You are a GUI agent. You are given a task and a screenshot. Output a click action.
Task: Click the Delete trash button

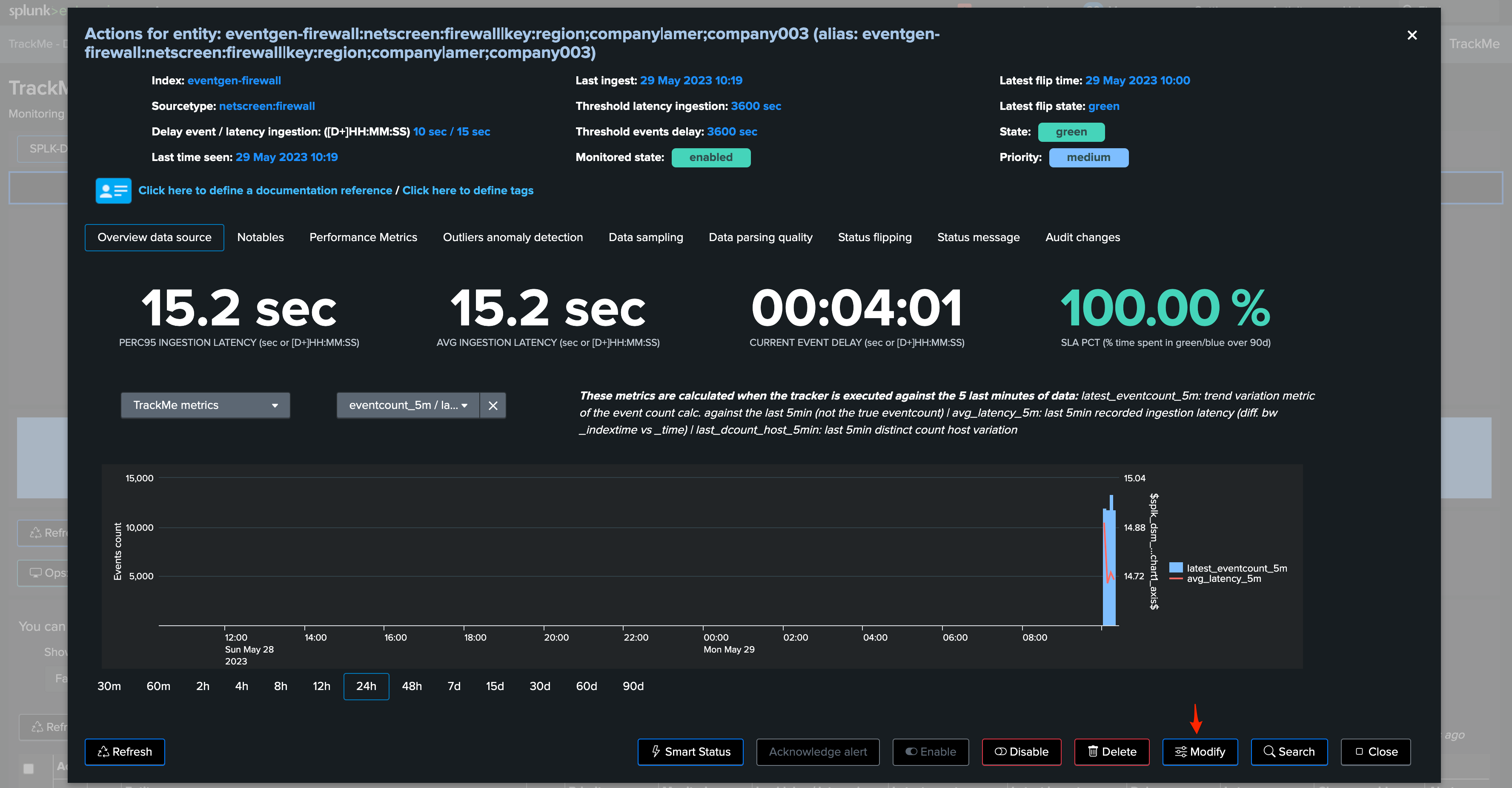pyautogui.click(x=1112, y=752)
